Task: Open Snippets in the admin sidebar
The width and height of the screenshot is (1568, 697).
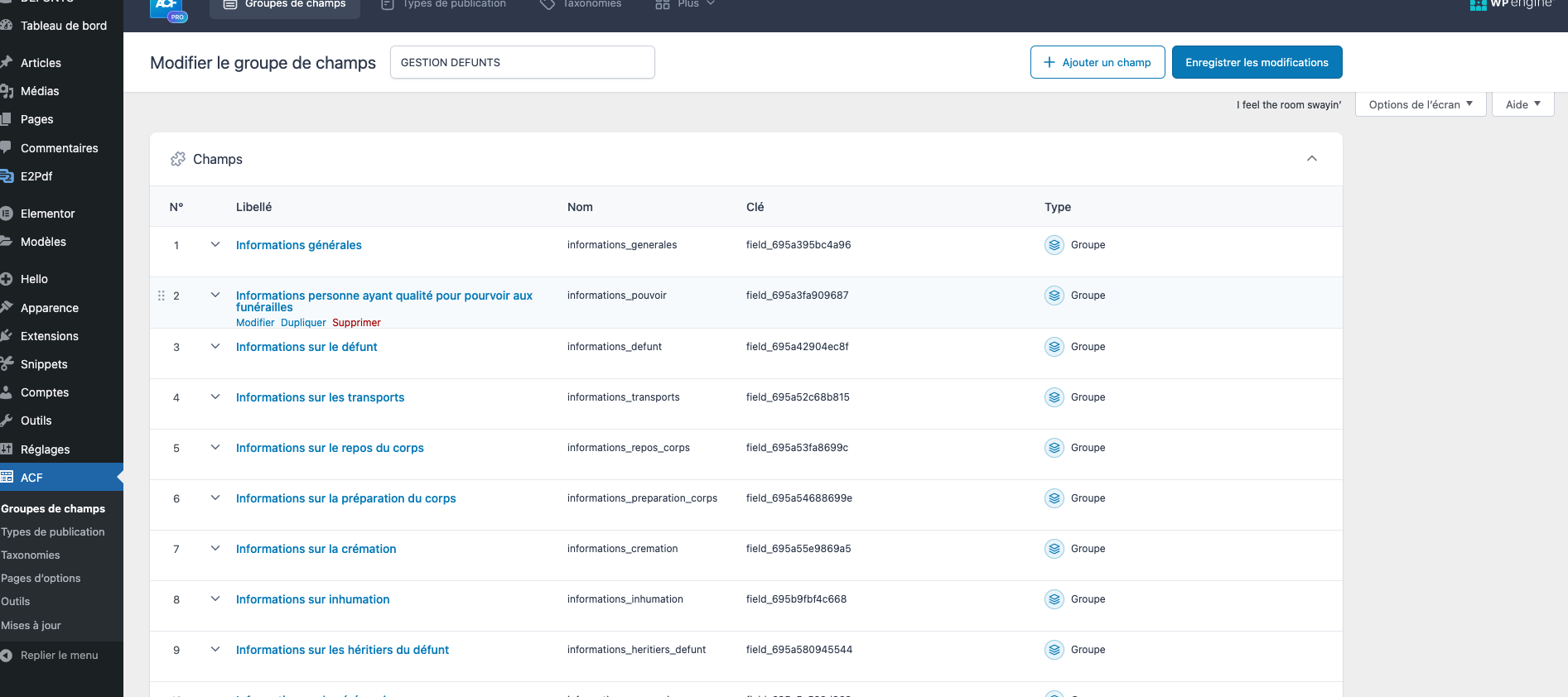Action: coord(44,364)
